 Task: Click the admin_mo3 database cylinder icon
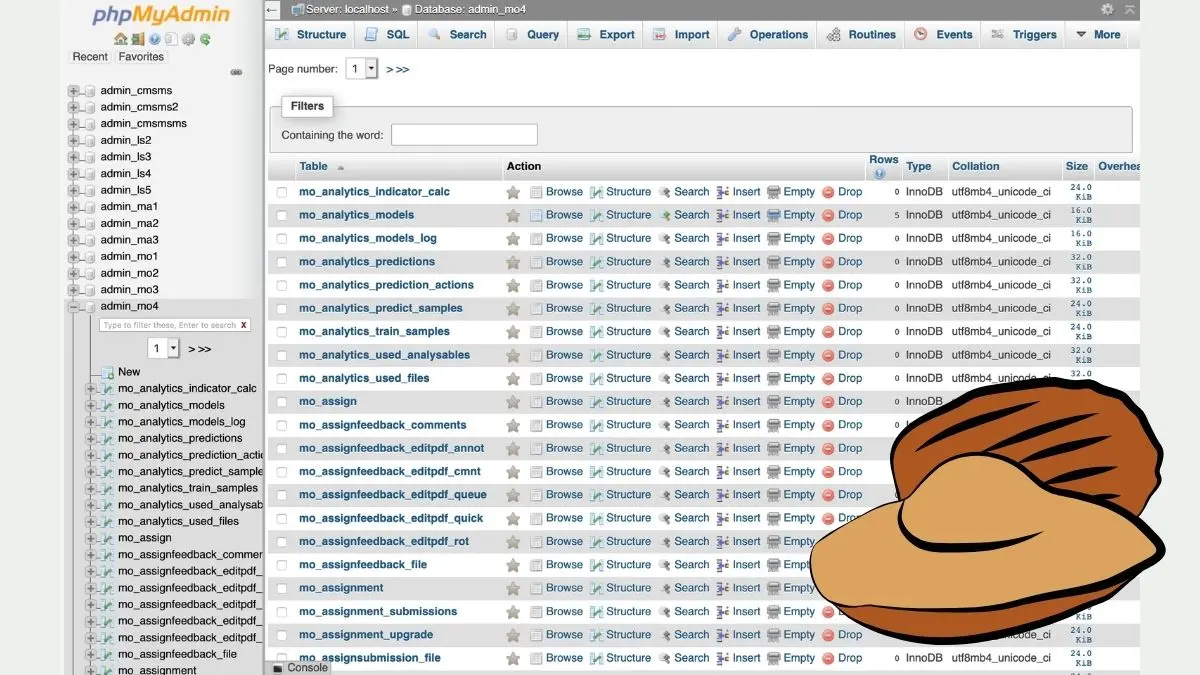[90, 290]
